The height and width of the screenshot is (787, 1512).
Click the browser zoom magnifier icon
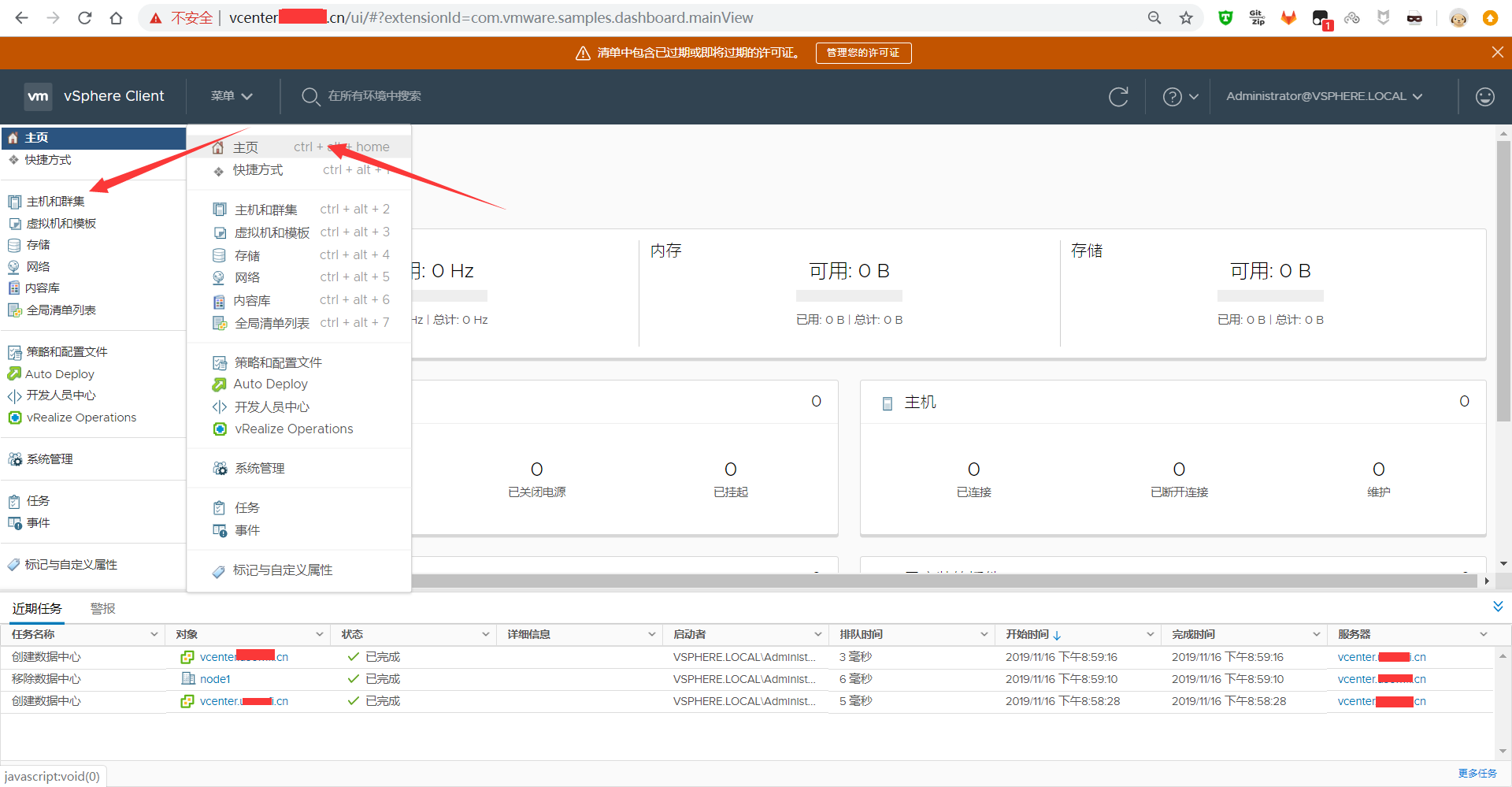1154,17
